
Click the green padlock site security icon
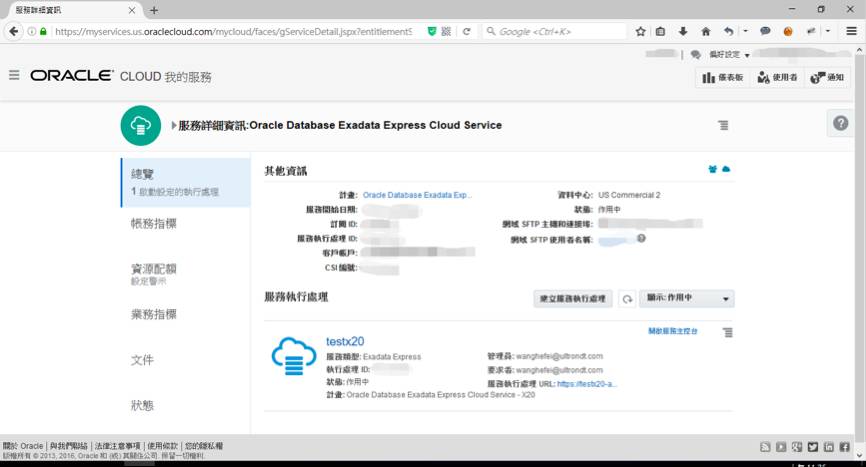[43, 31]
